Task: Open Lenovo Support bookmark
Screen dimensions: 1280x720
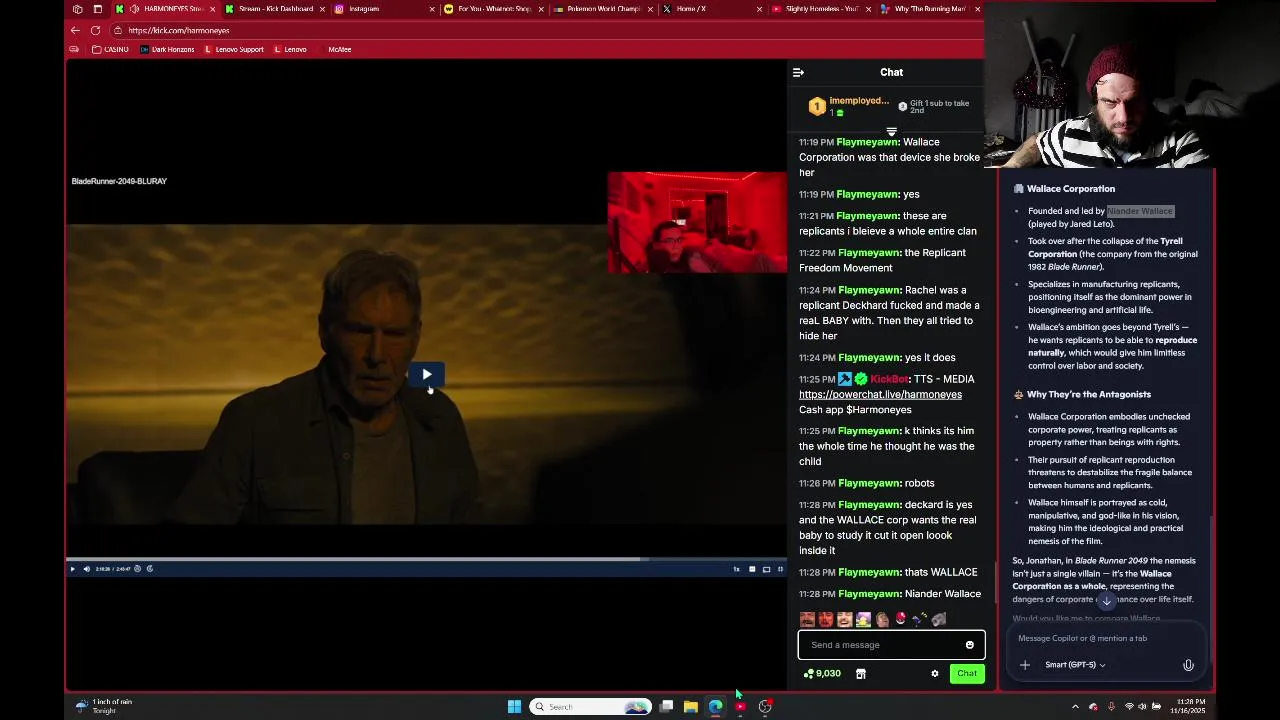Action: [234, 49]
